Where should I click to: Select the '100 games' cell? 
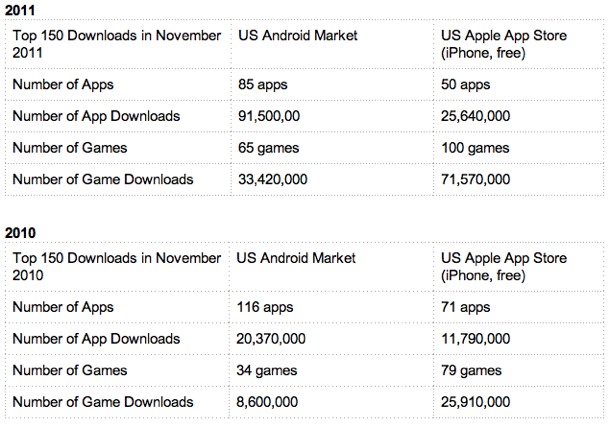475,148
